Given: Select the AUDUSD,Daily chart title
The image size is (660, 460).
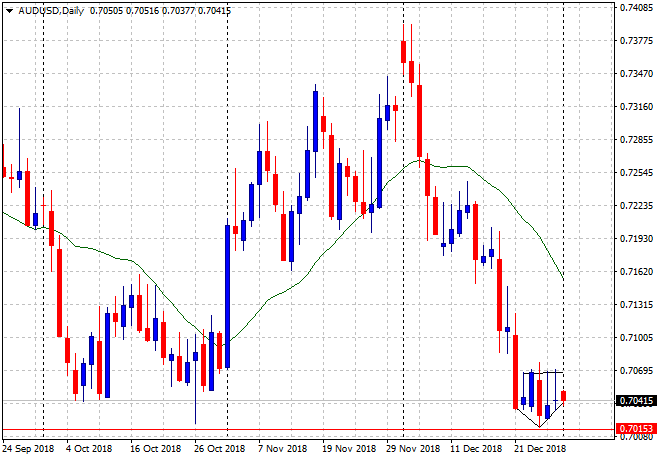Looking at the screenshot, I should coord(51,11).
